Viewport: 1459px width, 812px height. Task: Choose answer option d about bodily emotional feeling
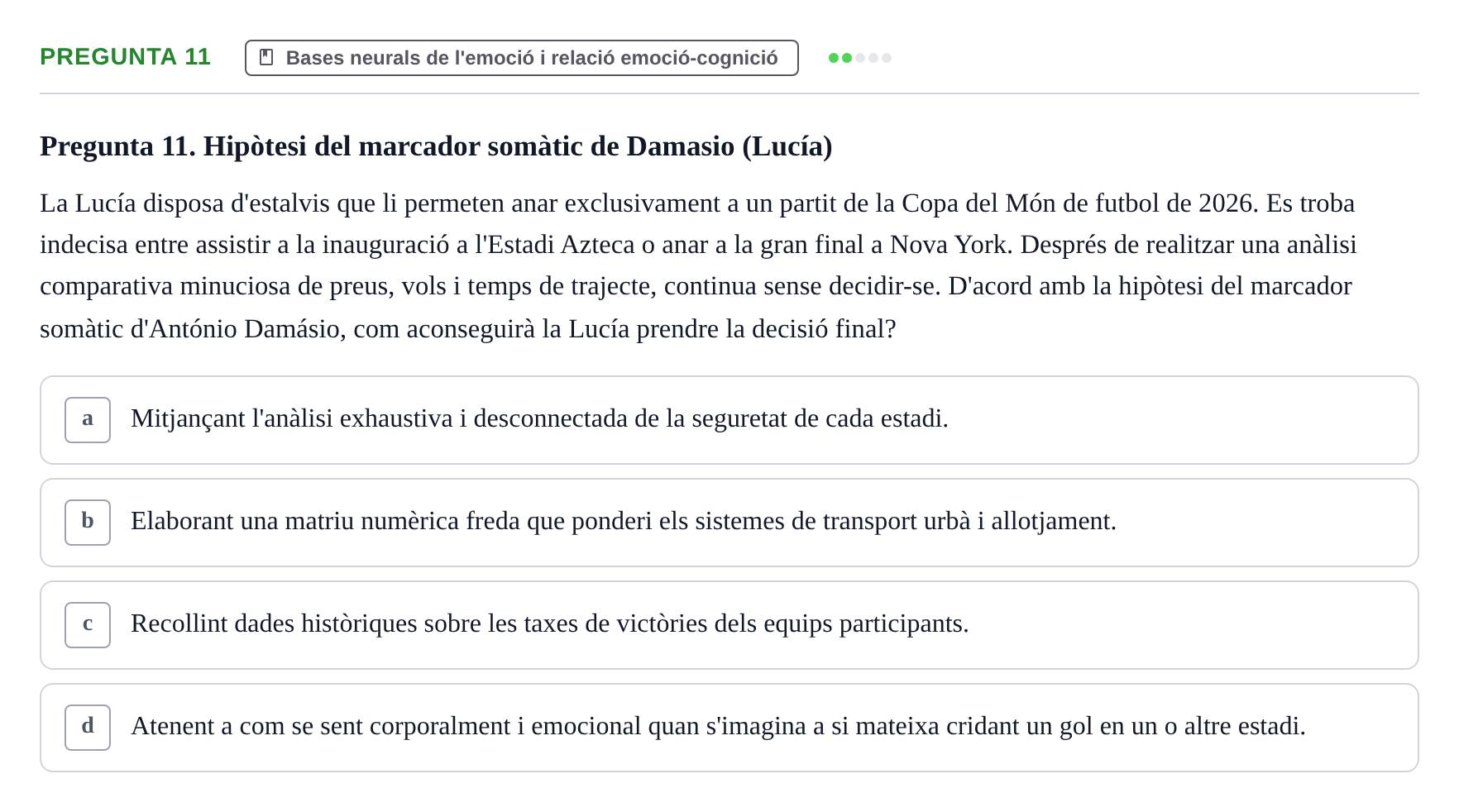(729, 728)
